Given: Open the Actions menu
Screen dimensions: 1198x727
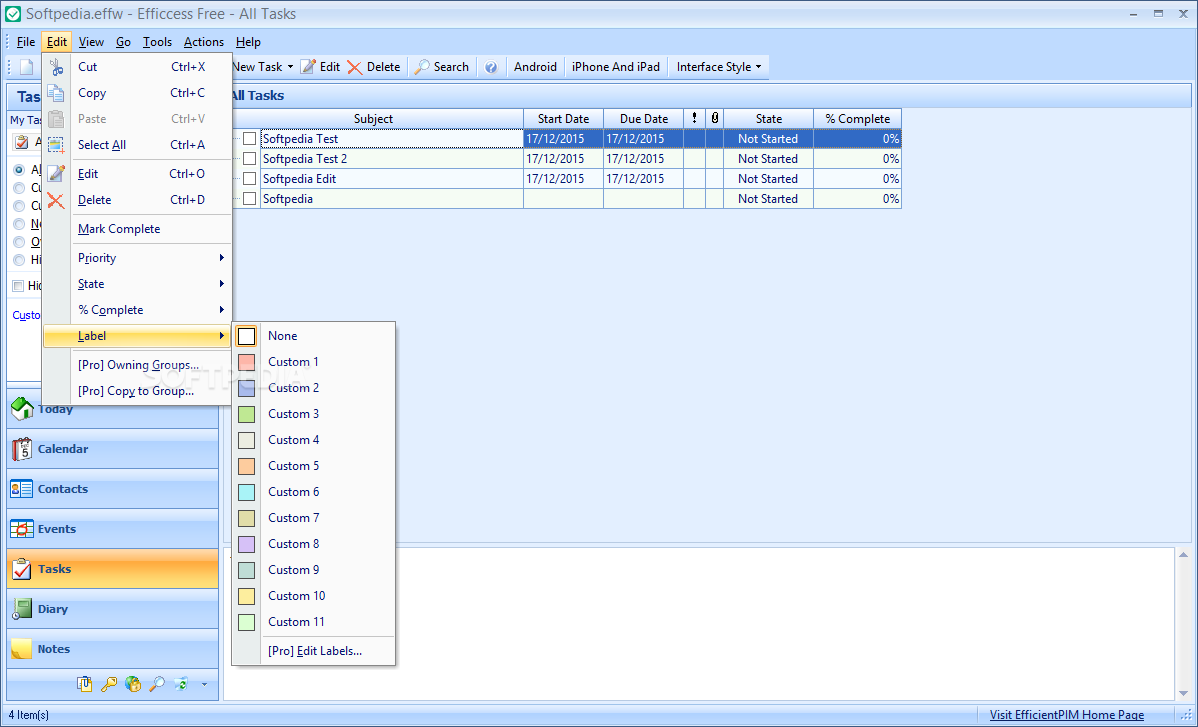Looking at the screenshot, I should [x=204, y=42].
